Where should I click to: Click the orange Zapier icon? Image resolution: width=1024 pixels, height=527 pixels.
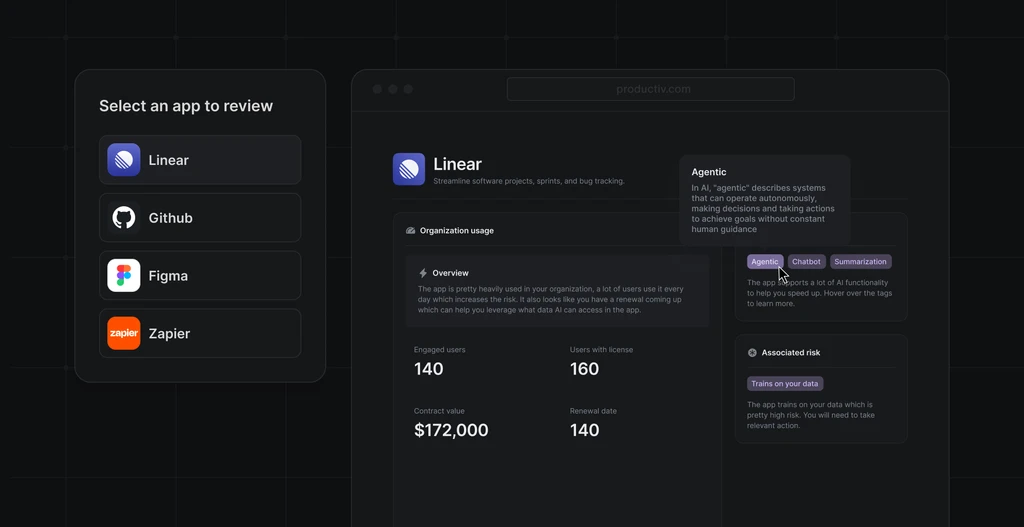[124, 333]
